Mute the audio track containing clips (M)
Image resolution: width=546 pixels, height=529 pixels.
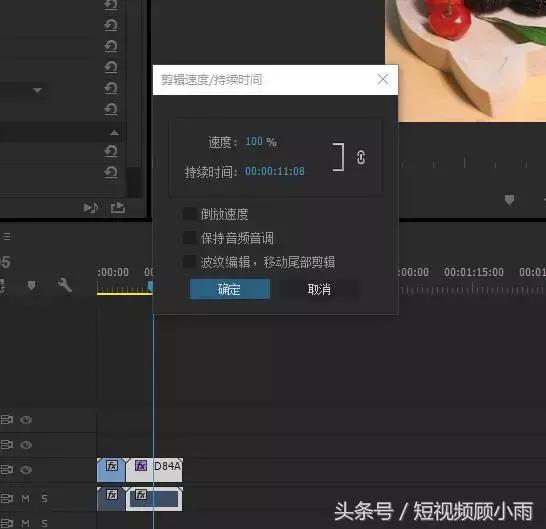point(25,499)
